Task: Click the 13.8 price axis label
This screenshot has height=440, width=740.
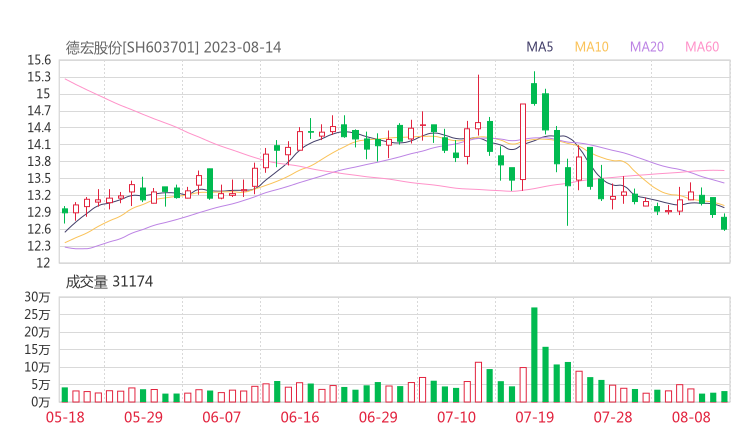Action: pyautogui.click(x=39, y=161)
